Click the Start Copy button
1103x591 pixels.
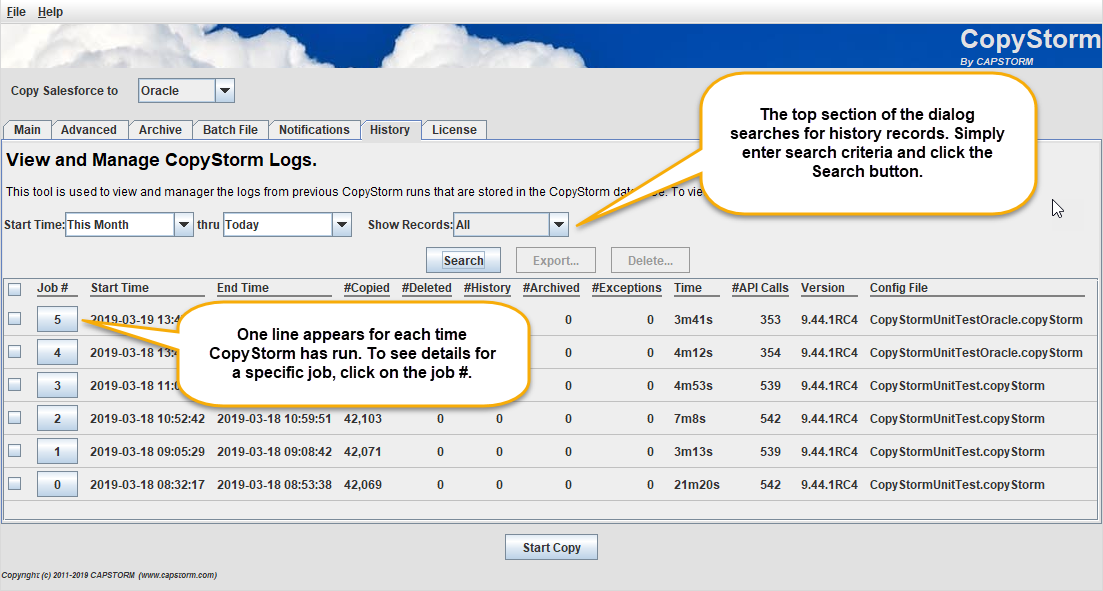click(552, 547)
